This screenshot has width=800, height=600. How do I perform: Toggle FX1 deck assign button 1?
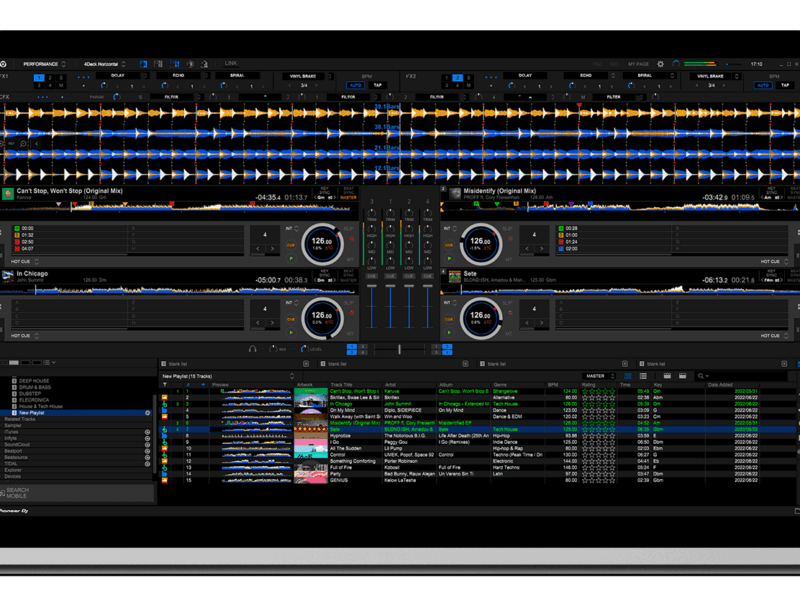coord(38,77)
